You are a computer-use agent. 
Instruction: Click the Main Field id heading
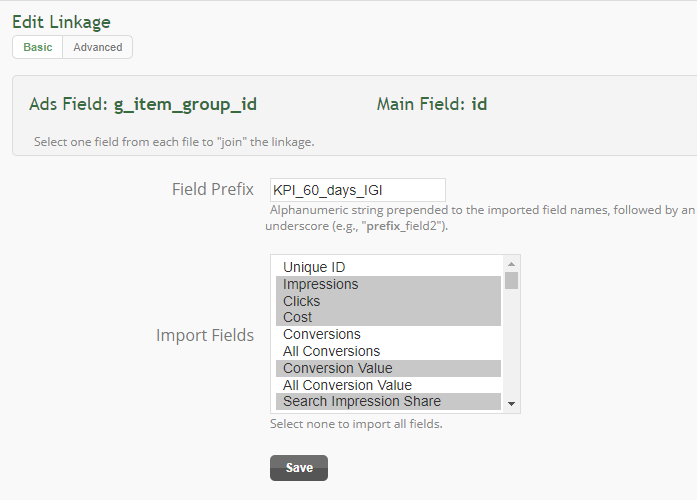pos(432,104)
